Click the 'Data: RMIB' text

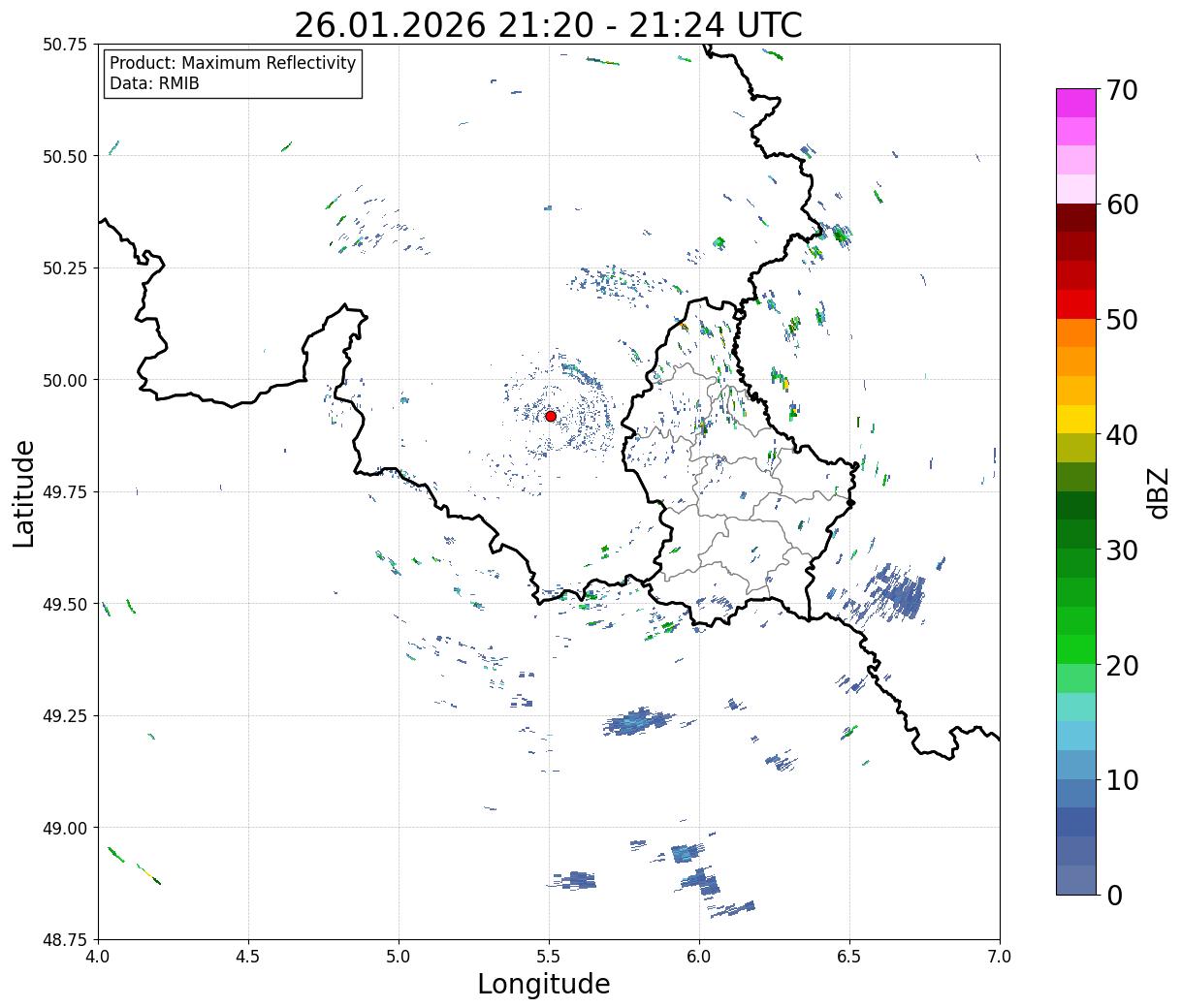tap(154, 84)
